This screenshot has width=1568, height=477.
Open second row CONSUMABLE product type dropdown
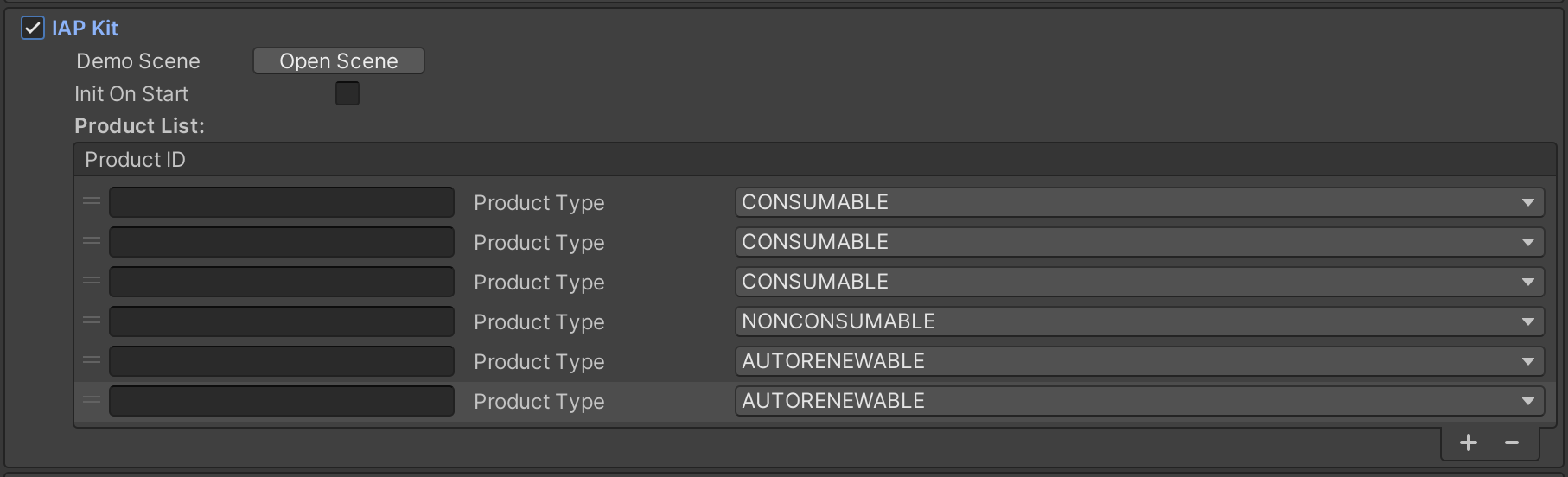click(1138, 242)
